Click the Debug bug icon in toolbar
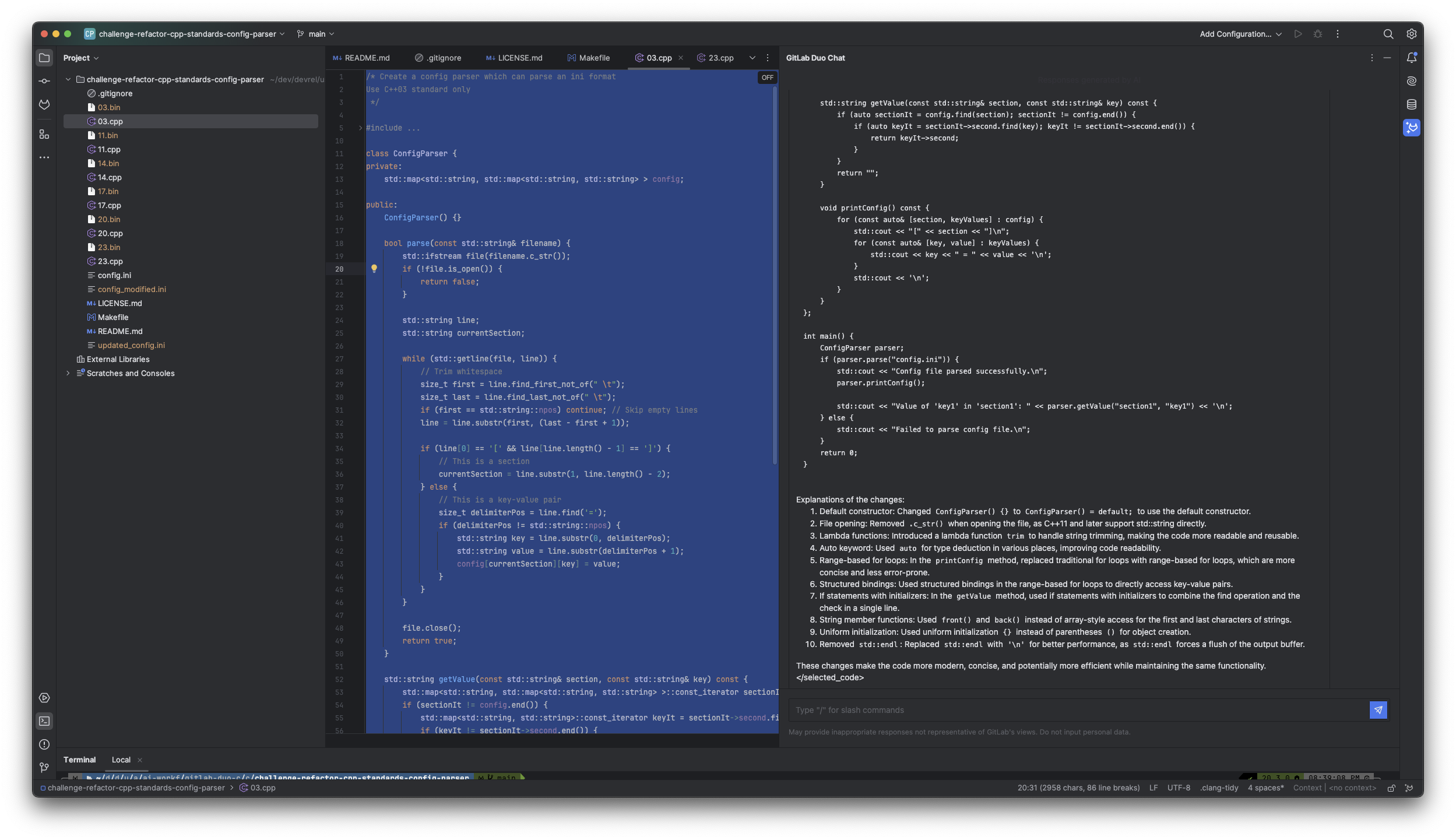1456x840 pixels. click(1318, 34)
